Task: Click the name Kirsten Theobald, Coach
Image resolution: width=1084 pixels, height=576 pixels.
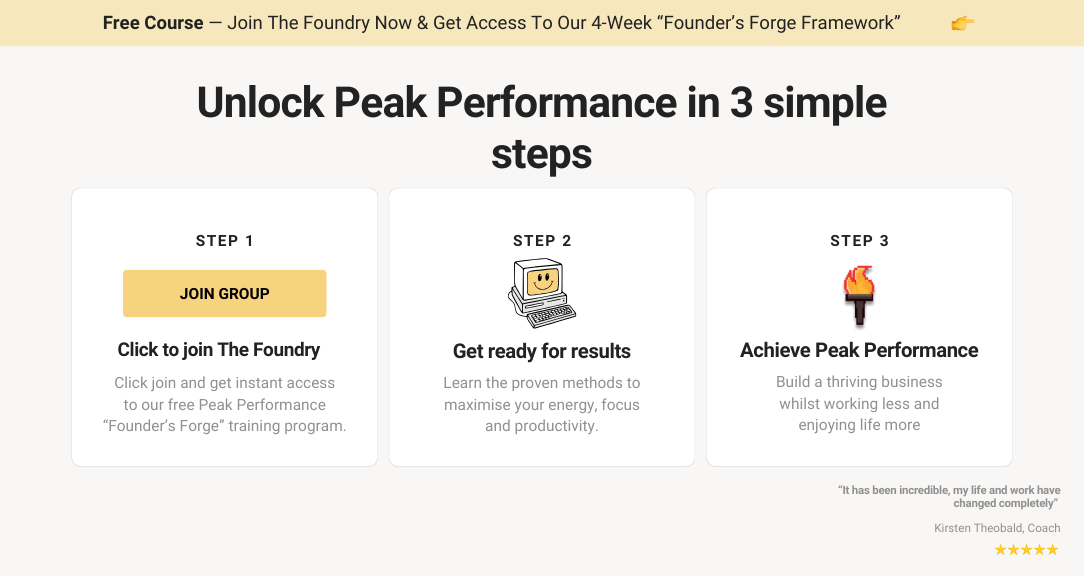Action: (997, 528)
